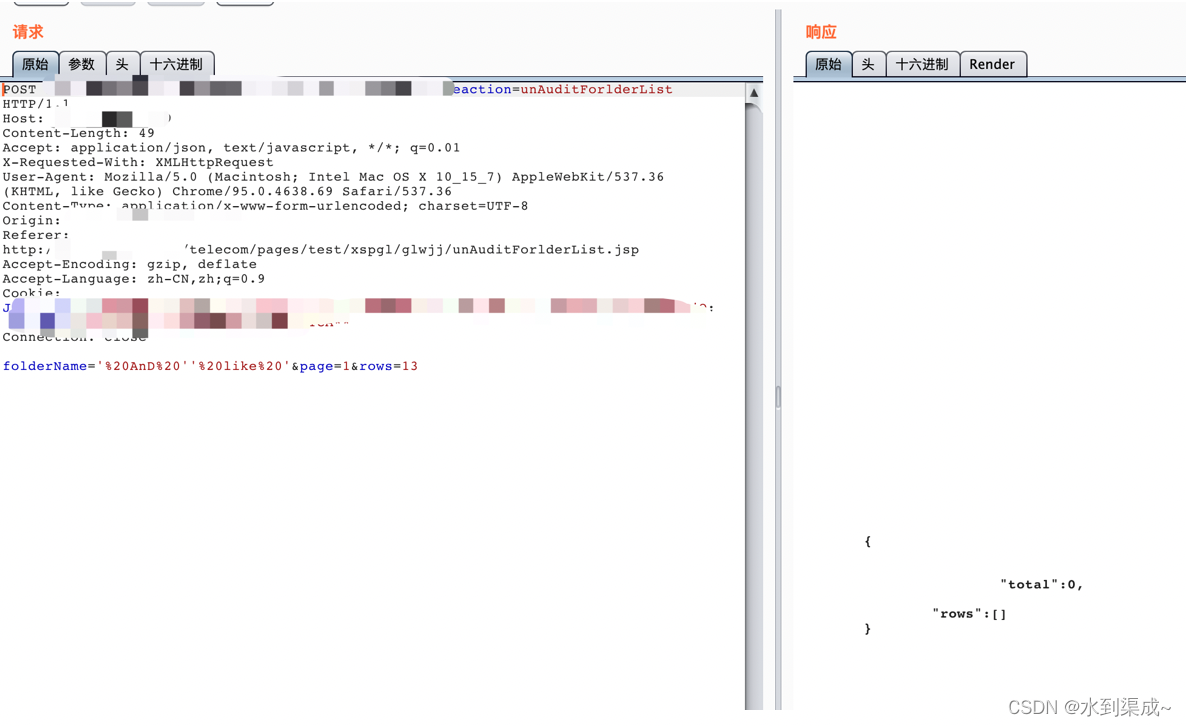
Task: Open the request 参数 tab
Action: click(82, 64)
